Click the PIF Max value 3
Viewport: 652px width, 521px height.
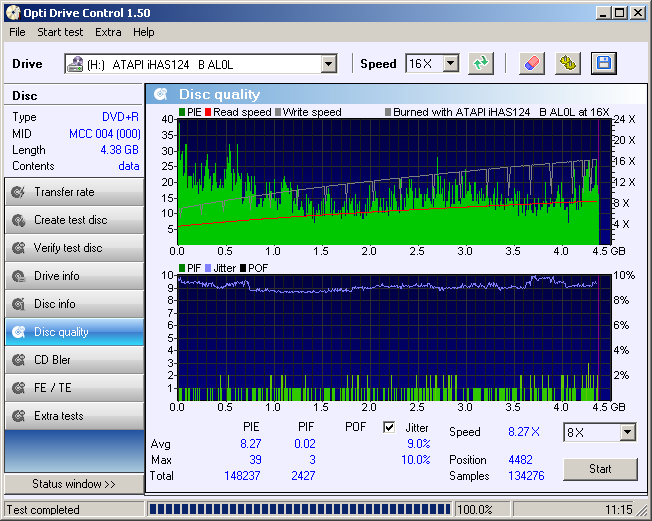(x=312, y=460)
